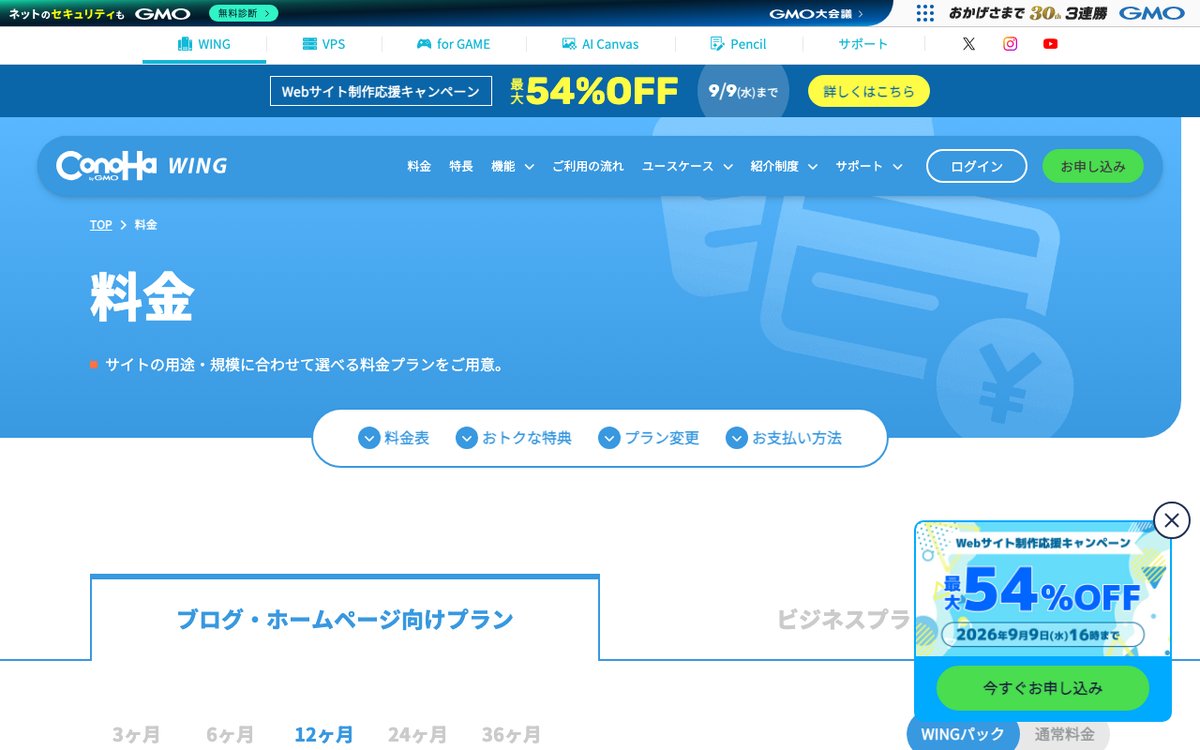This screenshot has height=750, width=1200.
Task: Open the YouTube social icon
Action: pyautogui.click(x=1050, y=44)
